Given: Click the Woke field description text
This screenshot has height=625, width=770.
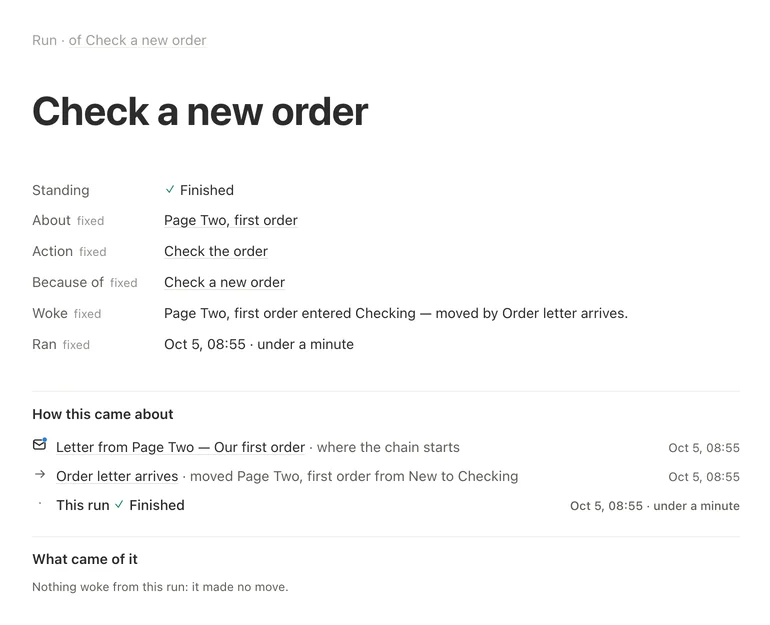Looking at the screenshot, I should tap(396, 313).
